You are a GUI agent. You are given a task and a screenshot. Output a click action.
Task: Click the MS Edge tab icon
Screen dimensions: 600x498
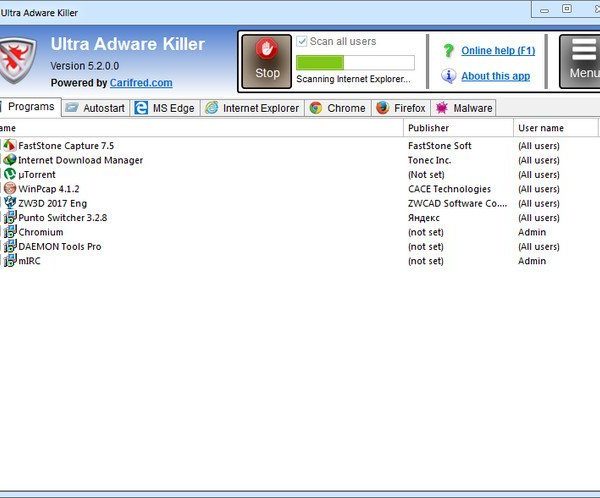[141, 108]
